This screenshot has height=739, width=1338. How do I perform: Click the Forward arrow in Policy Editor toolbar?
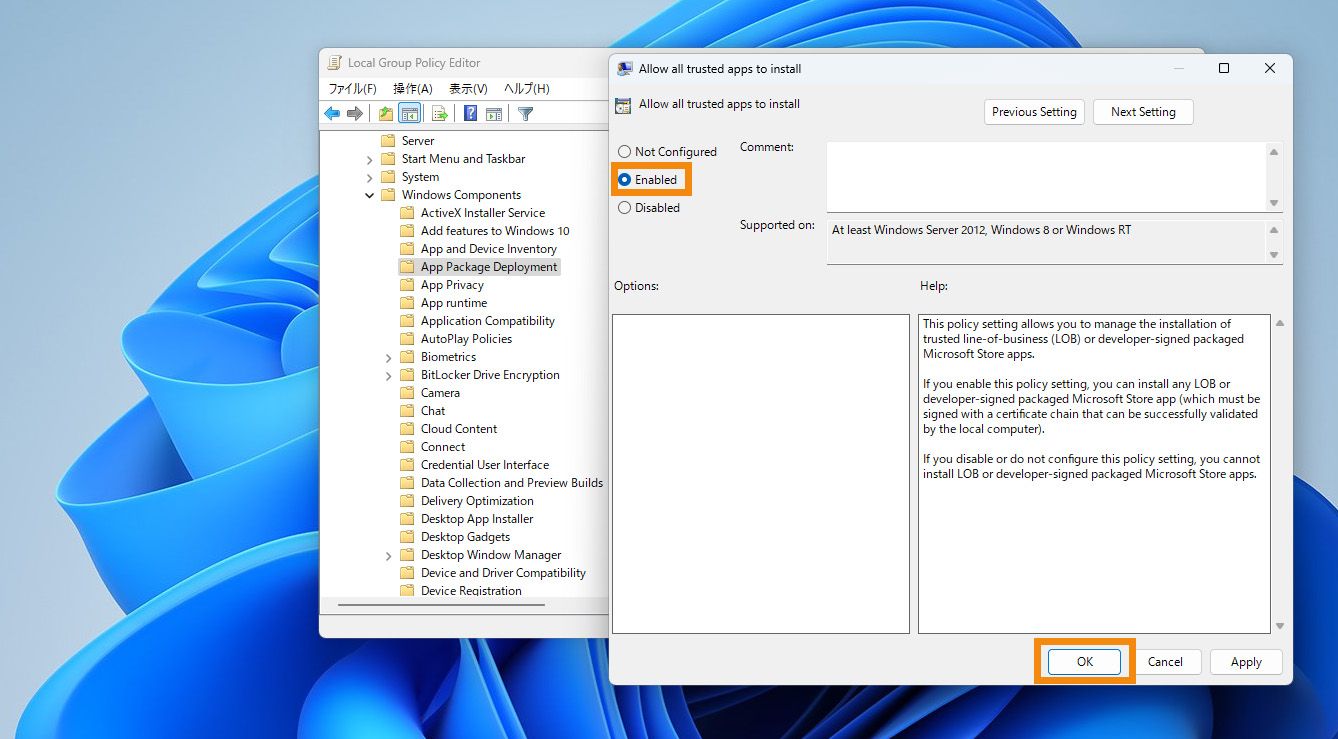coord(354,114)
